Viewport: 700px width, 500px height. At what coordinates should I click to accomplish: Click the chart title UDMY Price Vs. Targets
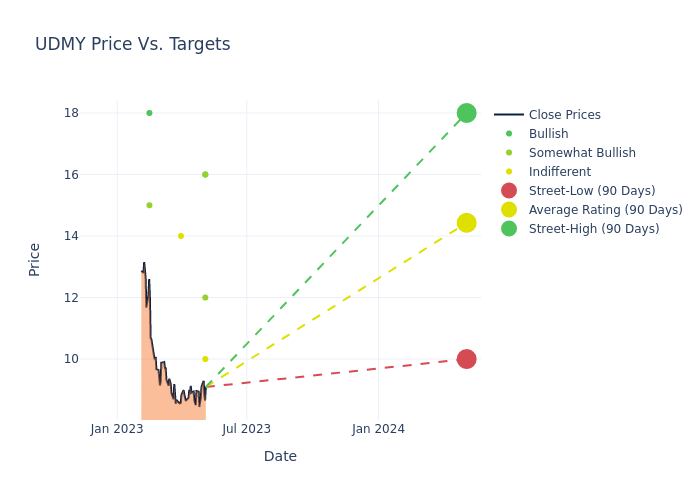coord(133,44)
